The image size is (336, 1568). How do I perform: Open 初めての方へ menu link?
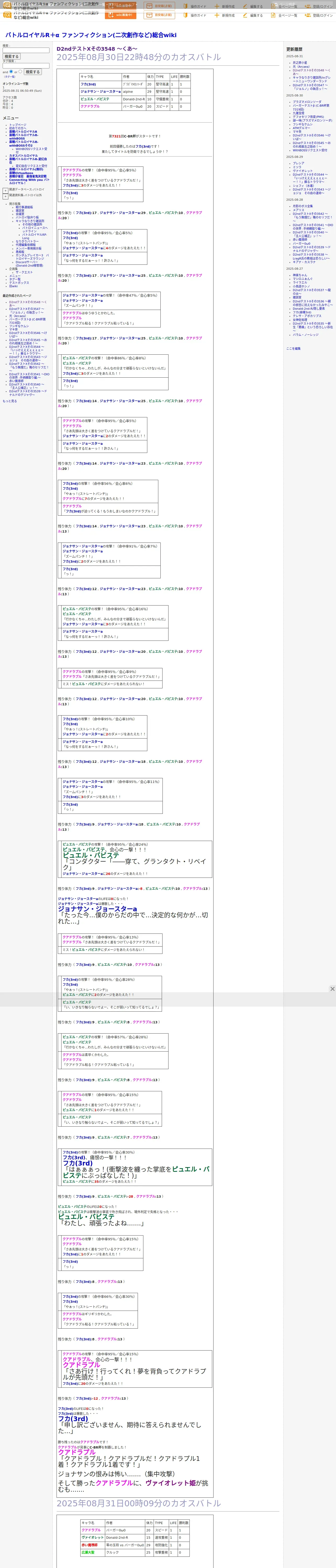coord(18,128)
